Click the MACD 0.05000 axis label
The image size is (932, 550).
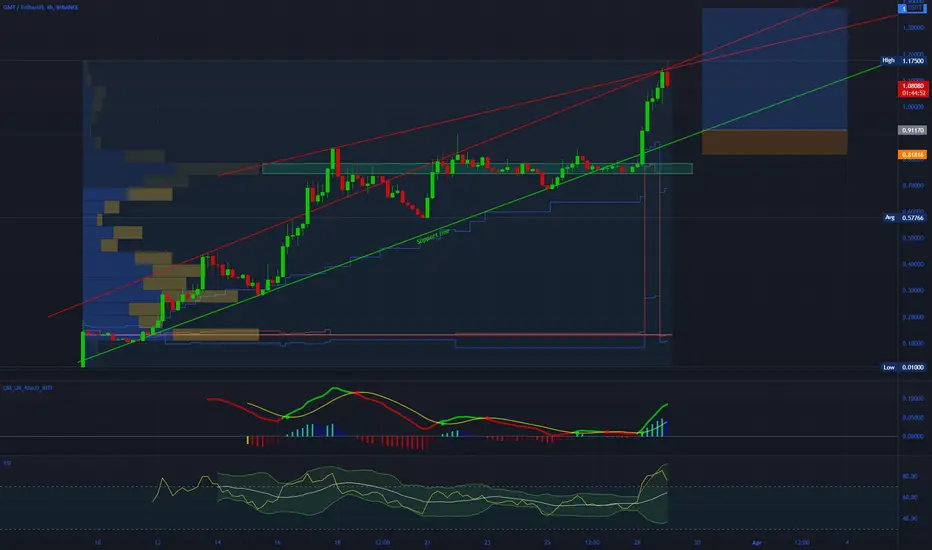point(912,417)
